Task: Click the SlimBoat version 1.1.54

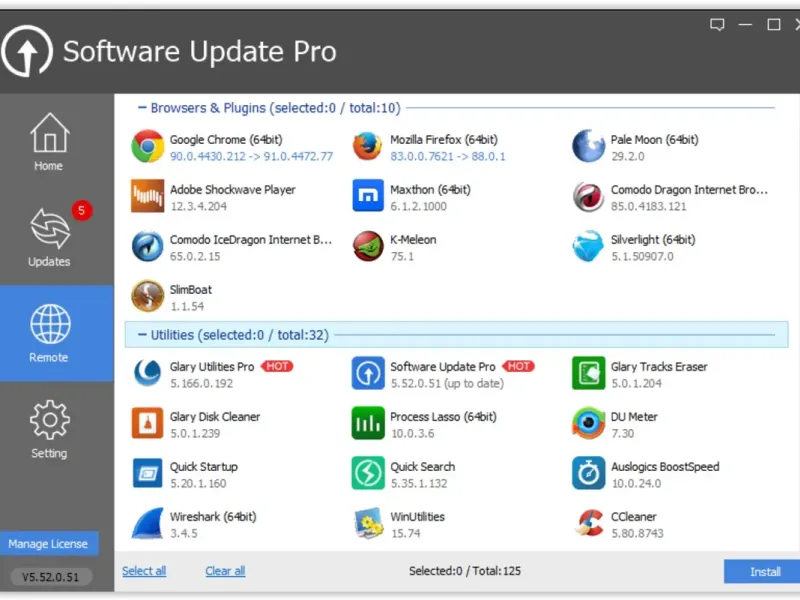Action: (x=187, y=306)
